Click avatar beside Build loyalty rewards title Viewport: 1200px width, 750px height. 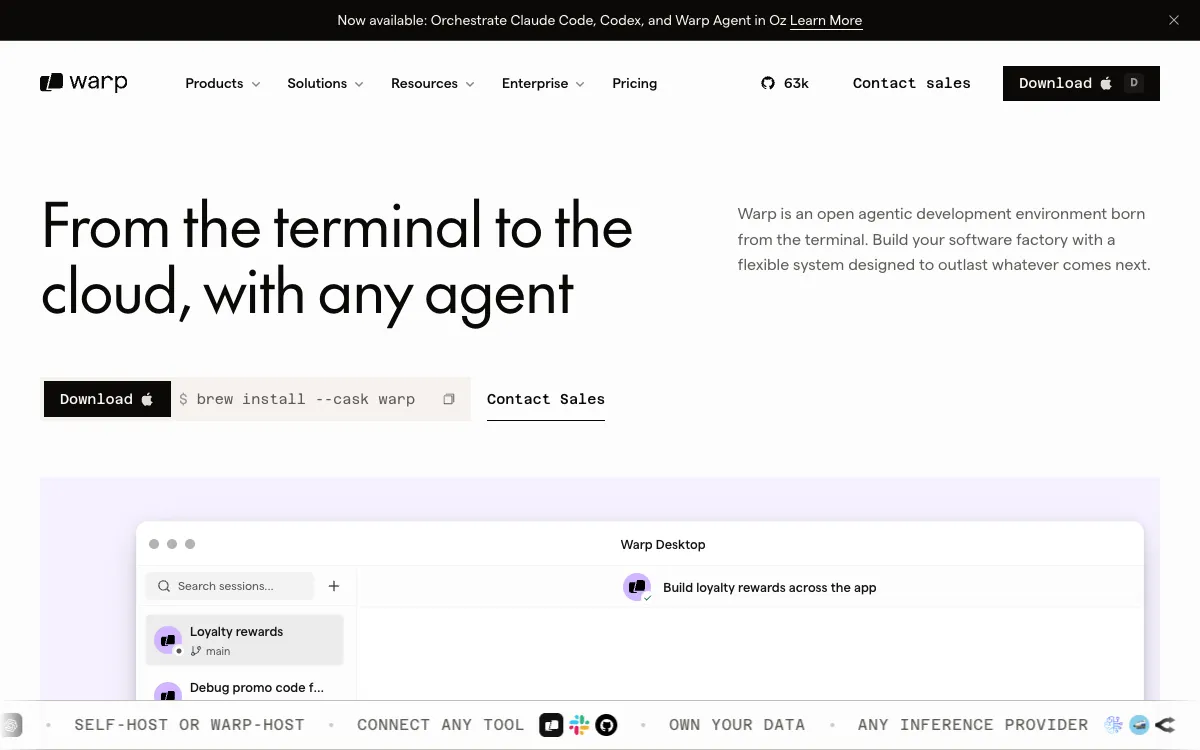pos(637,587)
